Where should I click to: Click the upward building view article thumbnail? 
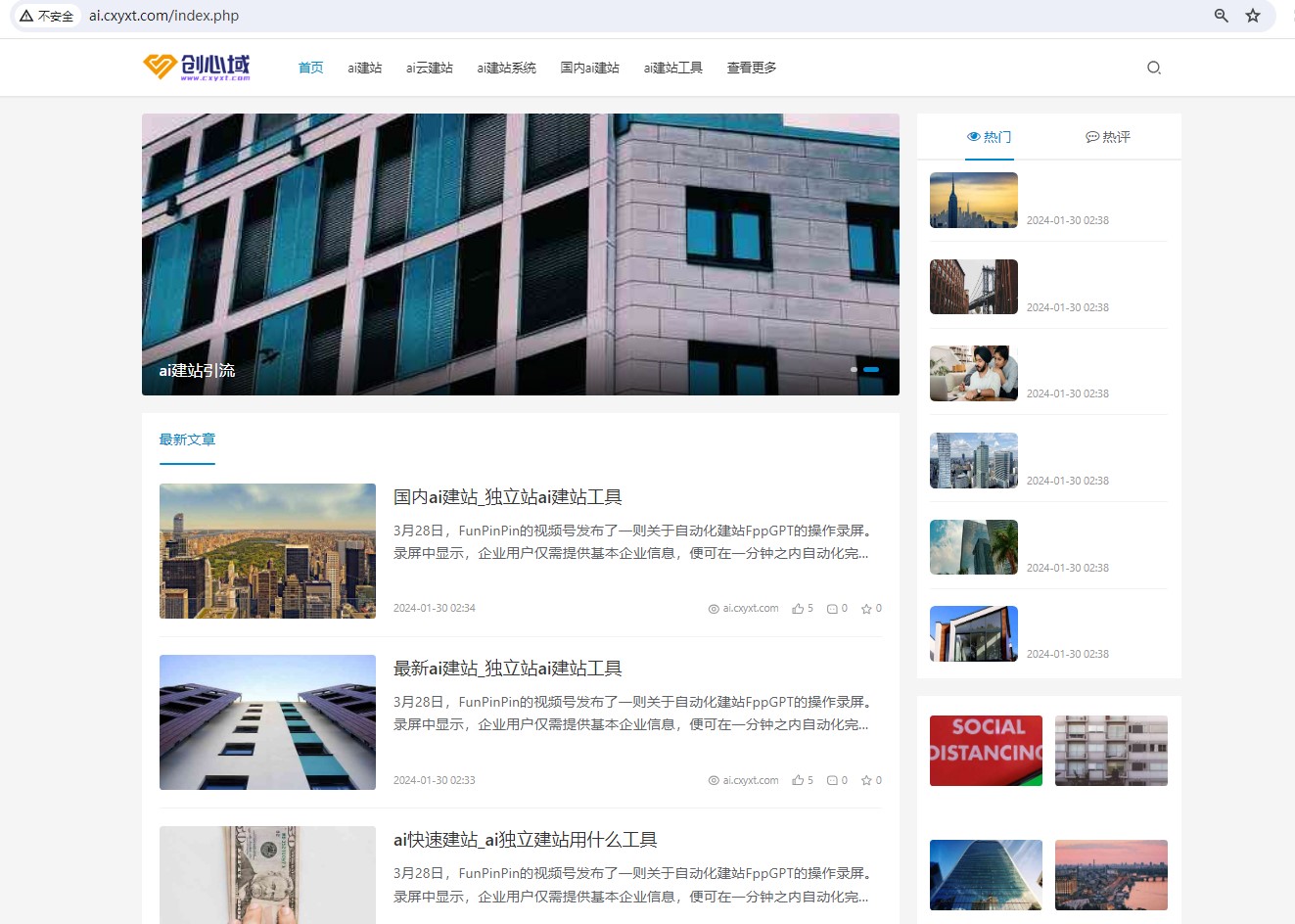coord(267,722)
